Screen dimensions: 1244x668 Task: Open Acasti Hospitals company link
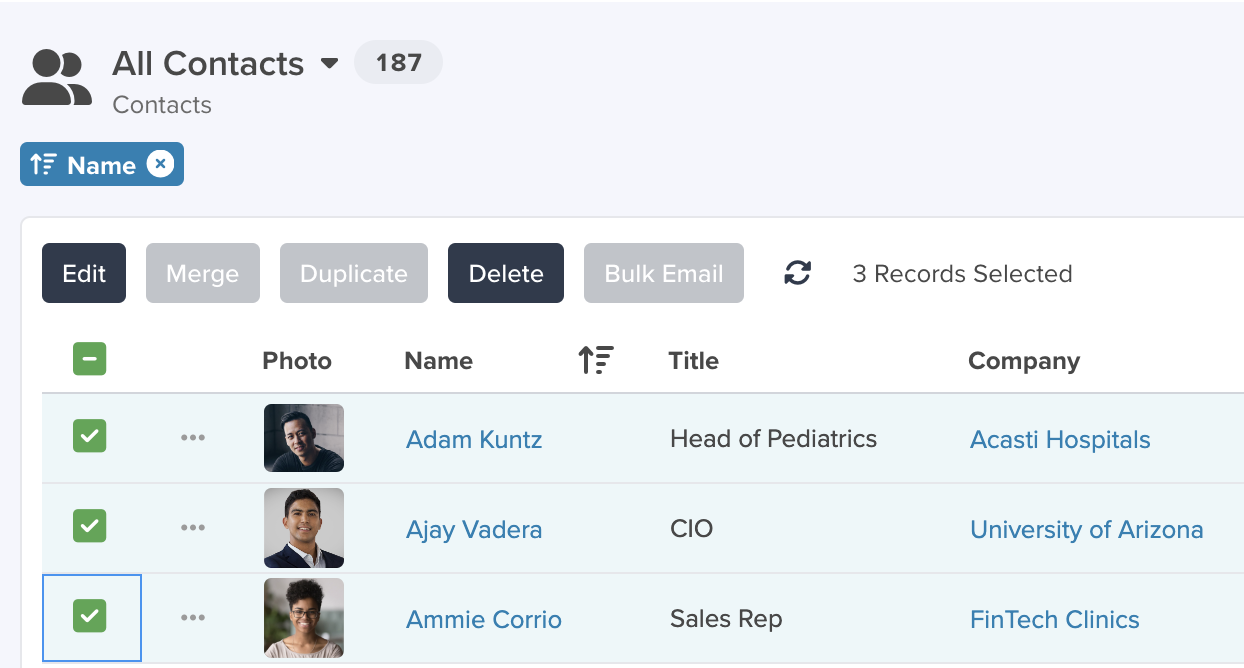pos(1060,439)
